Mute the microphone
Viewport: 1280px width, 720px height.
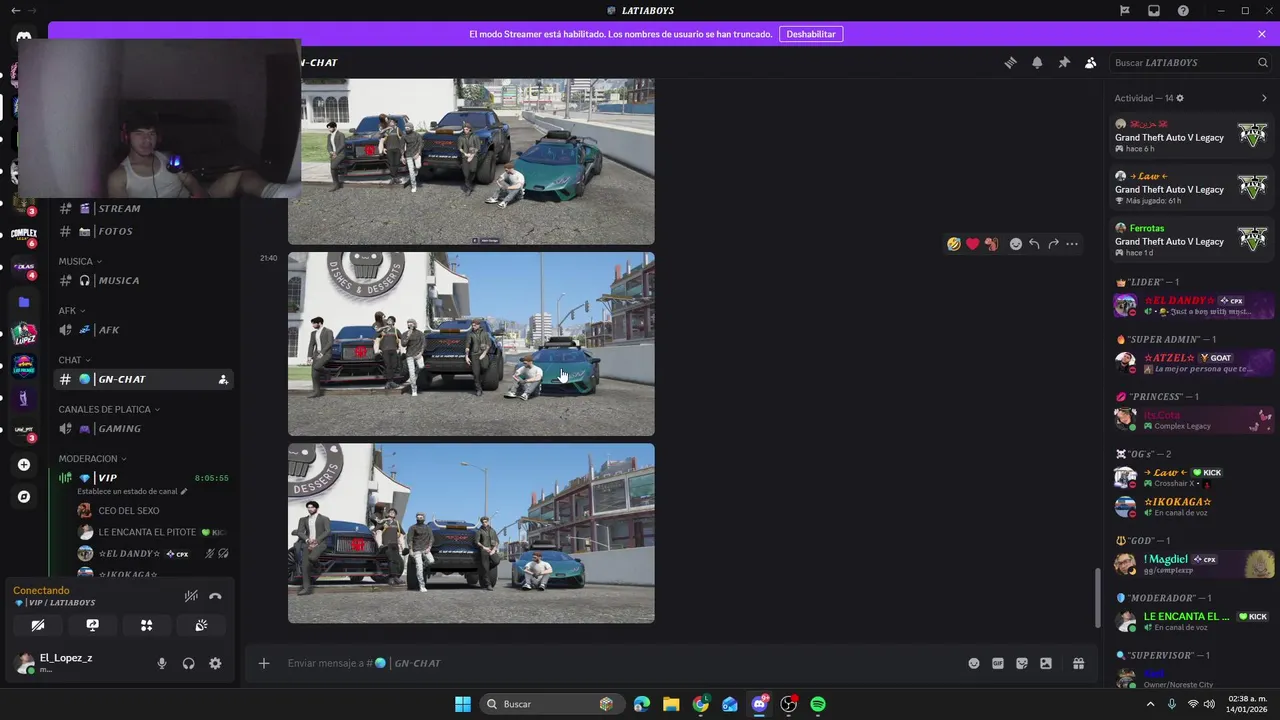click(162, 663)
